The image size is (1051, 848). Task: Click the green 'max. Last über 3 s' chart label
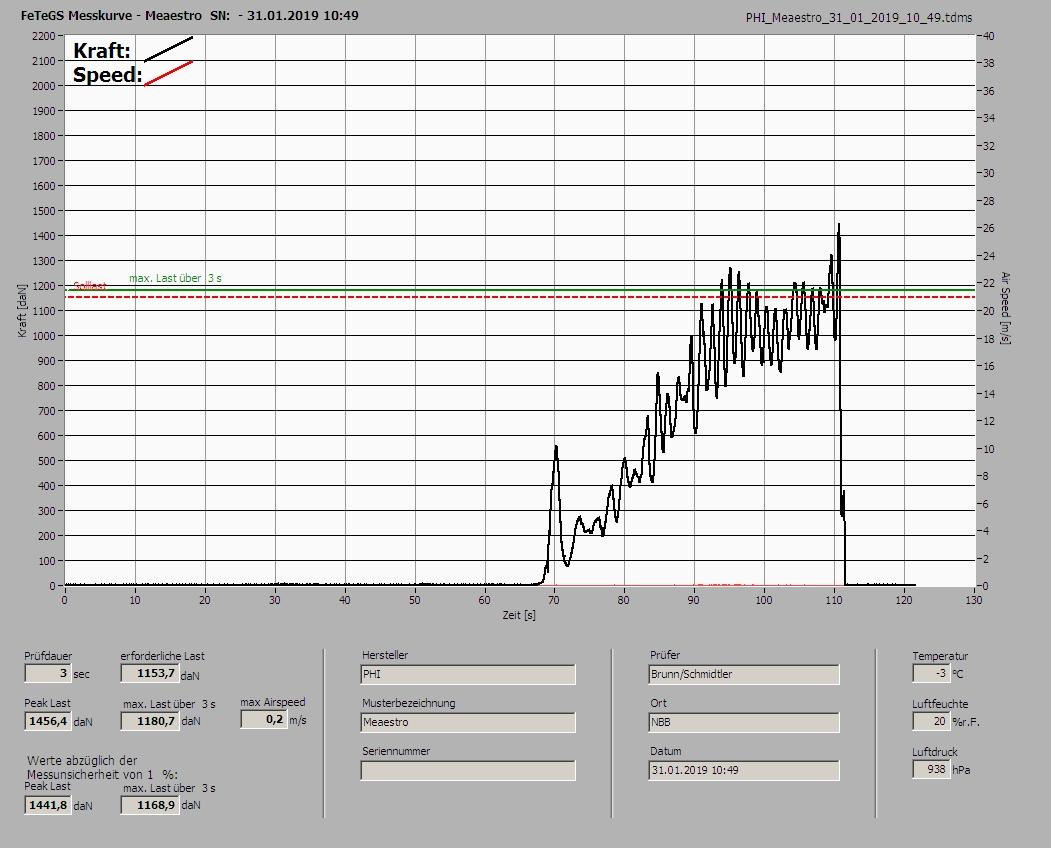click(x=175, y=278)
